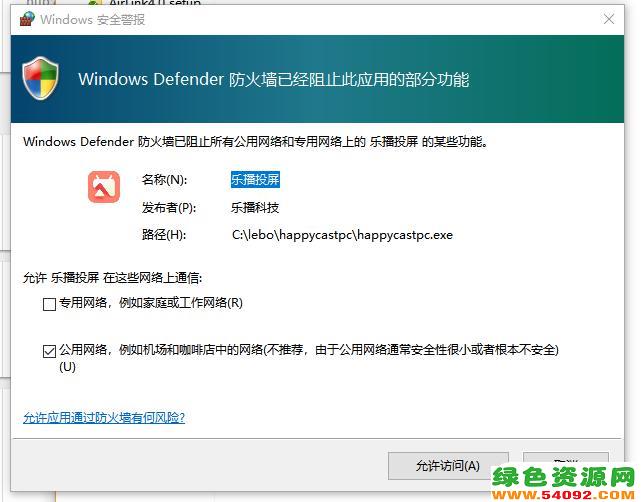
Task: Click the text 允许 乐播投屏 在这些网络上通信:
Action: [x=112, y=278]
